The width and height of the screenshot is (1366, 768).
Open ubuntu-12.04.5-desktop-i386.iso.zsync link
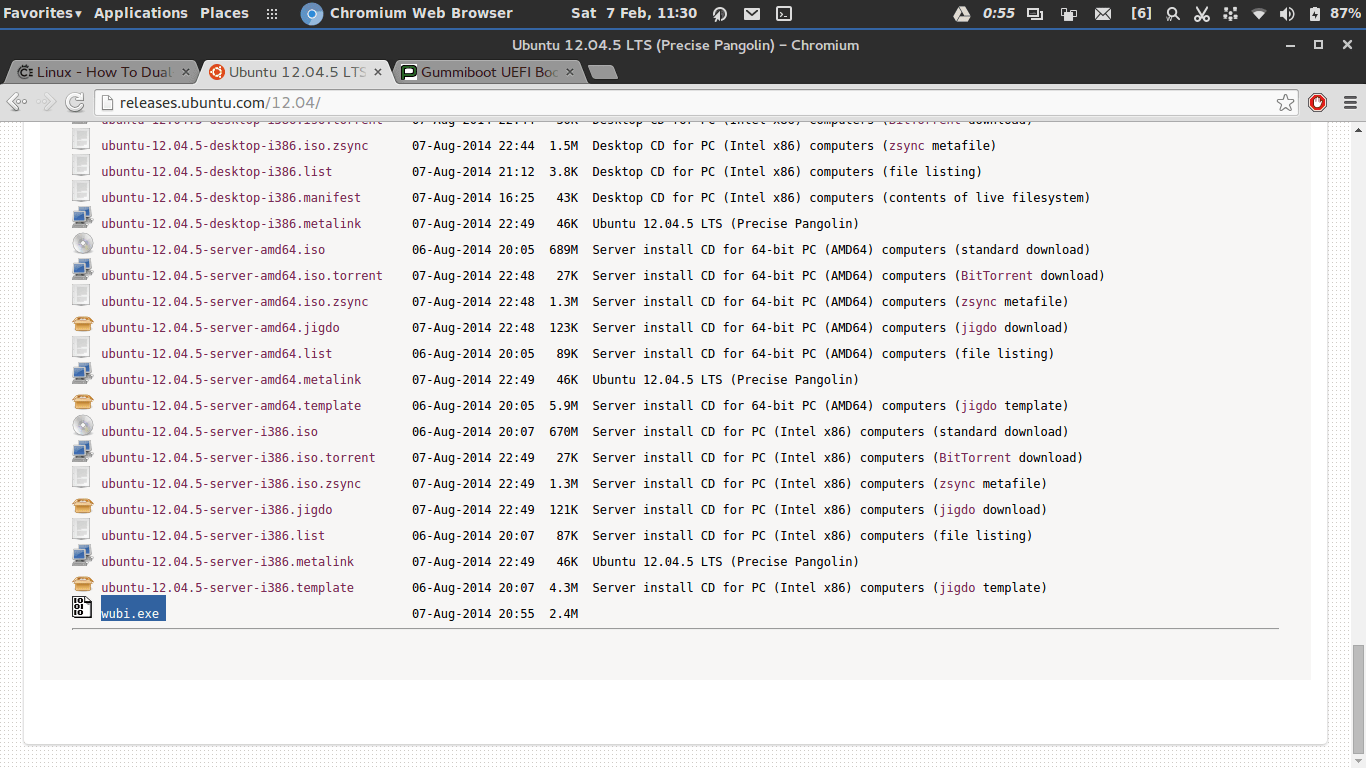coord(235,146)
